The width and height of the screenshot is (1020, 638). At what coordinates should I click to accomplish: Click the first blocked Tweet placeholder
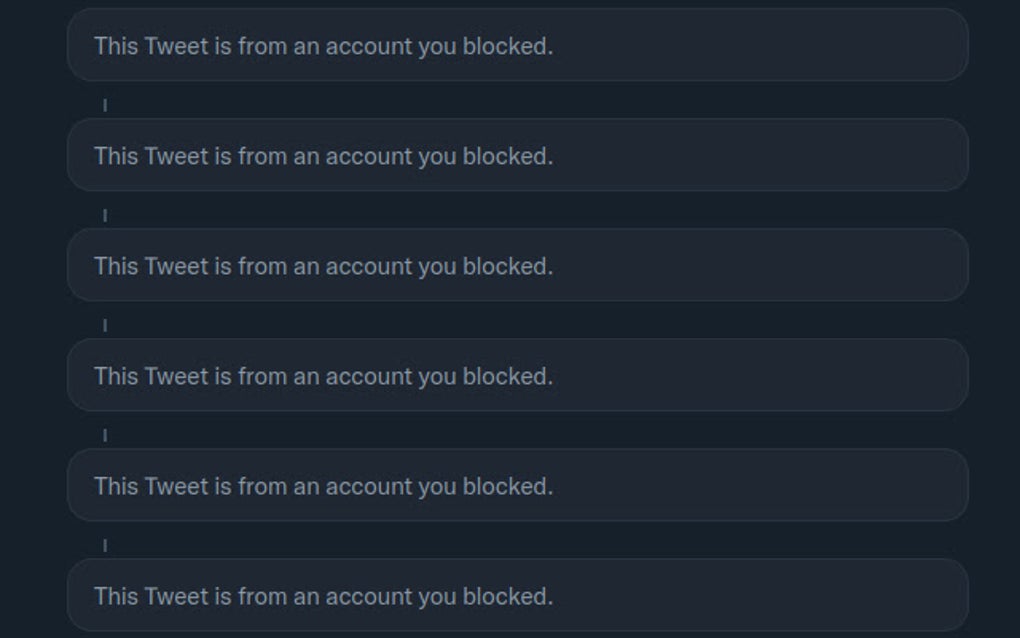(516, 45)
